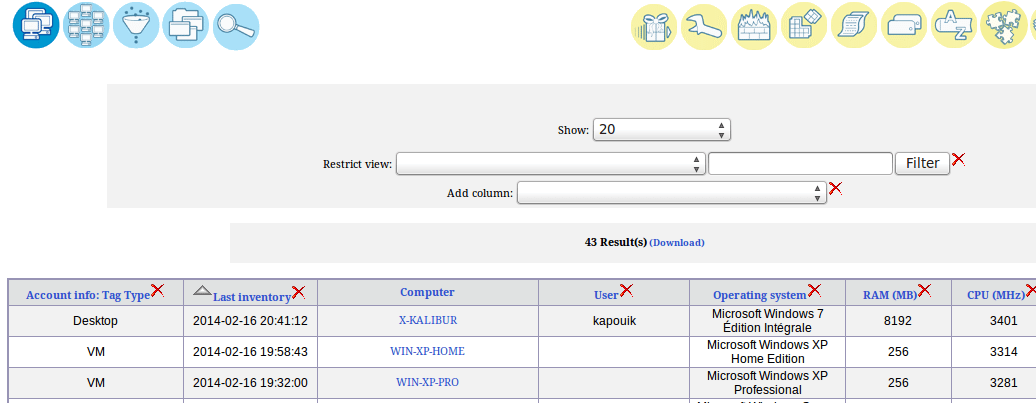1036x403 pixels.
Task: Click date 2014-02-16 19:58:43
Action: coord(250,352)
